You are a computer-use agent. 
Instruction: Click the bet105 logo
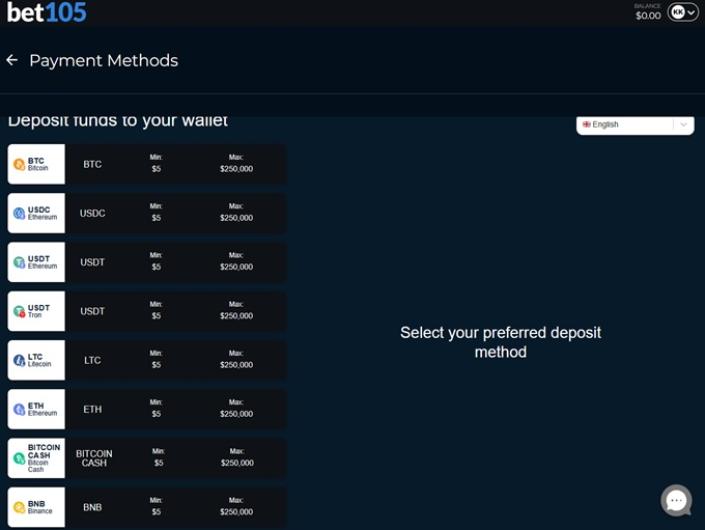47,12
